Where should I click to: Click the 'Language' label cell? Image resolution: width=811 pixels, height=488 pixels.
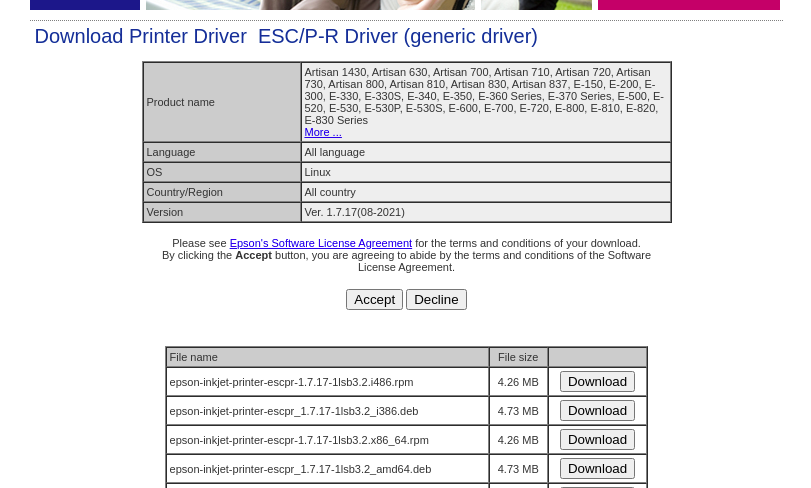pyautogui.click(x=222, y=152)
